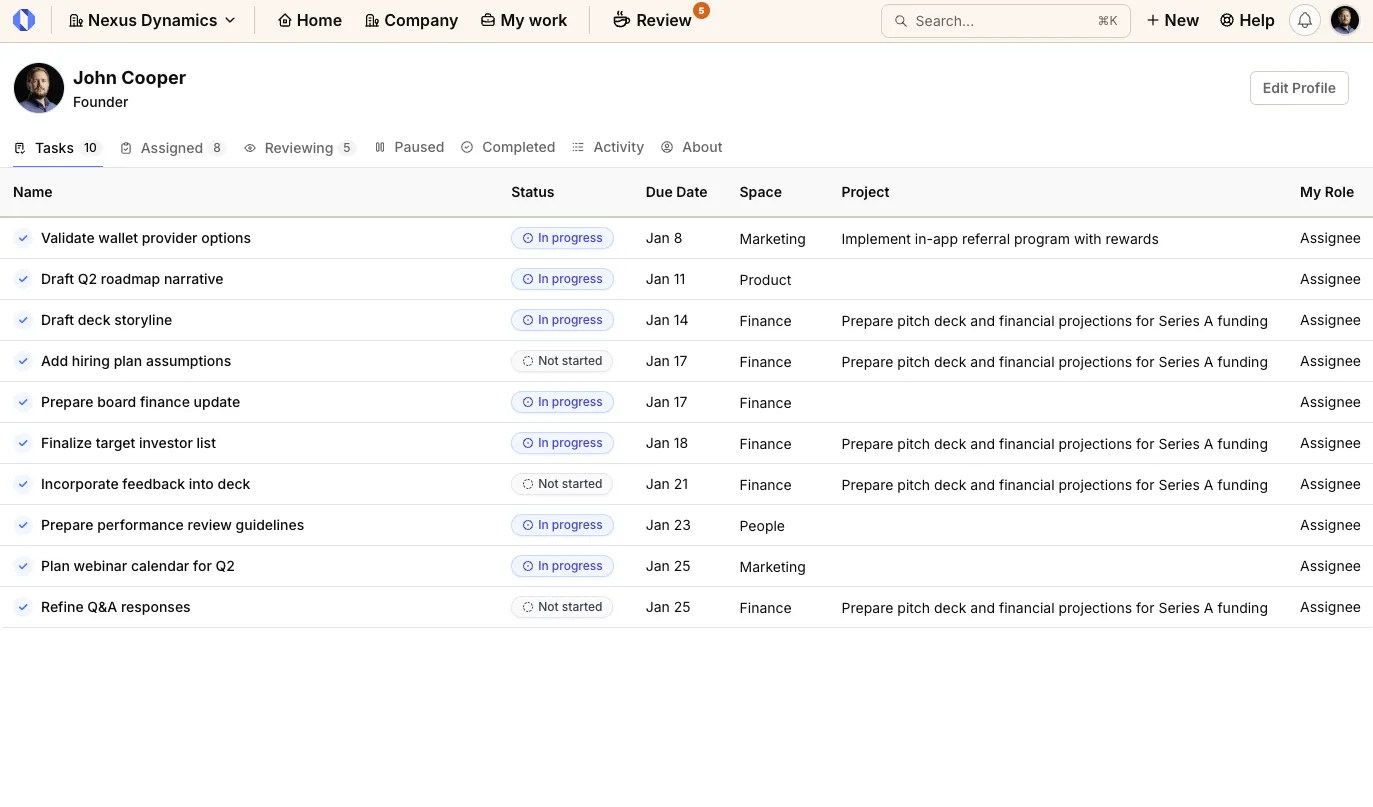The image size is (1373, 807).
Task: Switch to the Reviewing tab
Action: pyautogui.click(x=299, y=148)
